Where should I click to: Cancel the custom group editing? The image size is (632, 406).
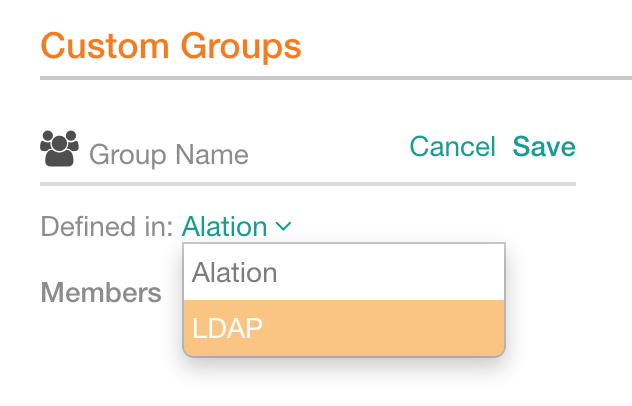click(x=452, y=146)
